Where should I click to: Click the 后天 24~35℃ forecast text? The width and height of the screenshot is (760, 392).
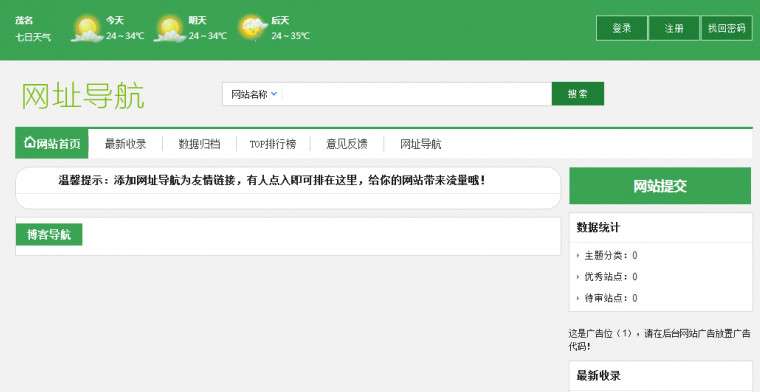pos(290,28)
